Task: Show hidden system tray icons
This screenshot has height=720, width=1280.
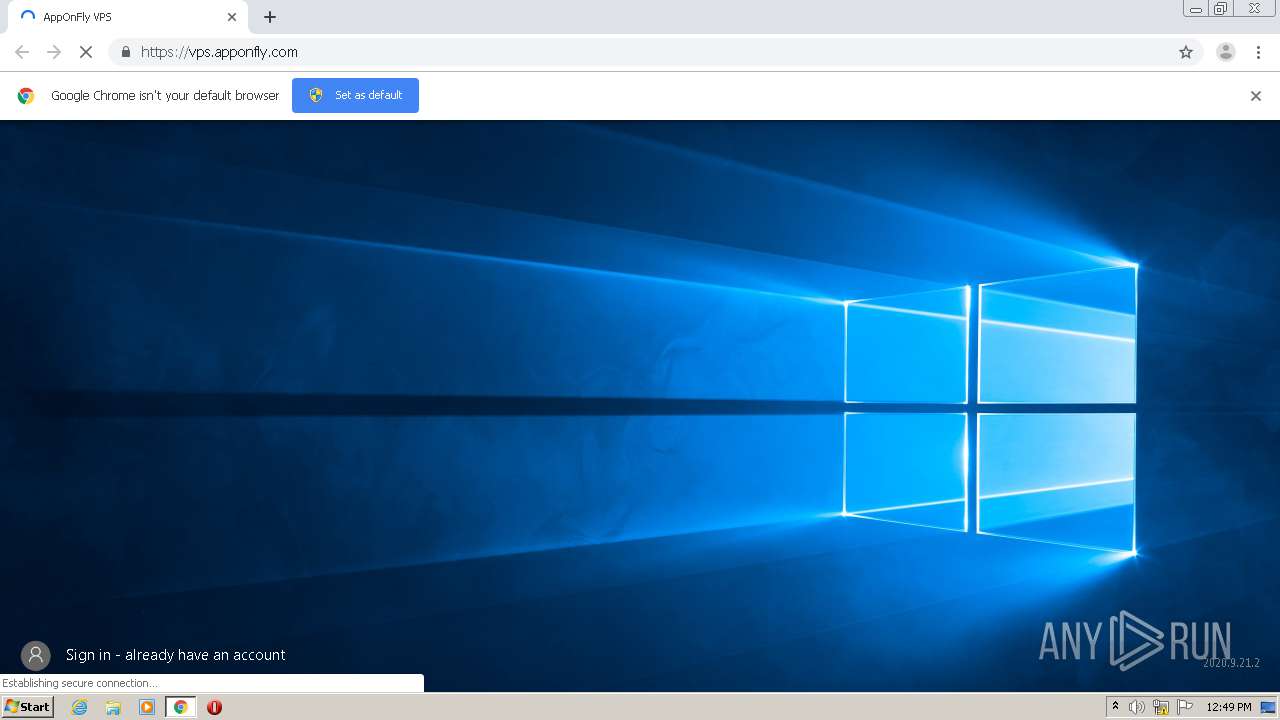Action: tap(1115, 707)
